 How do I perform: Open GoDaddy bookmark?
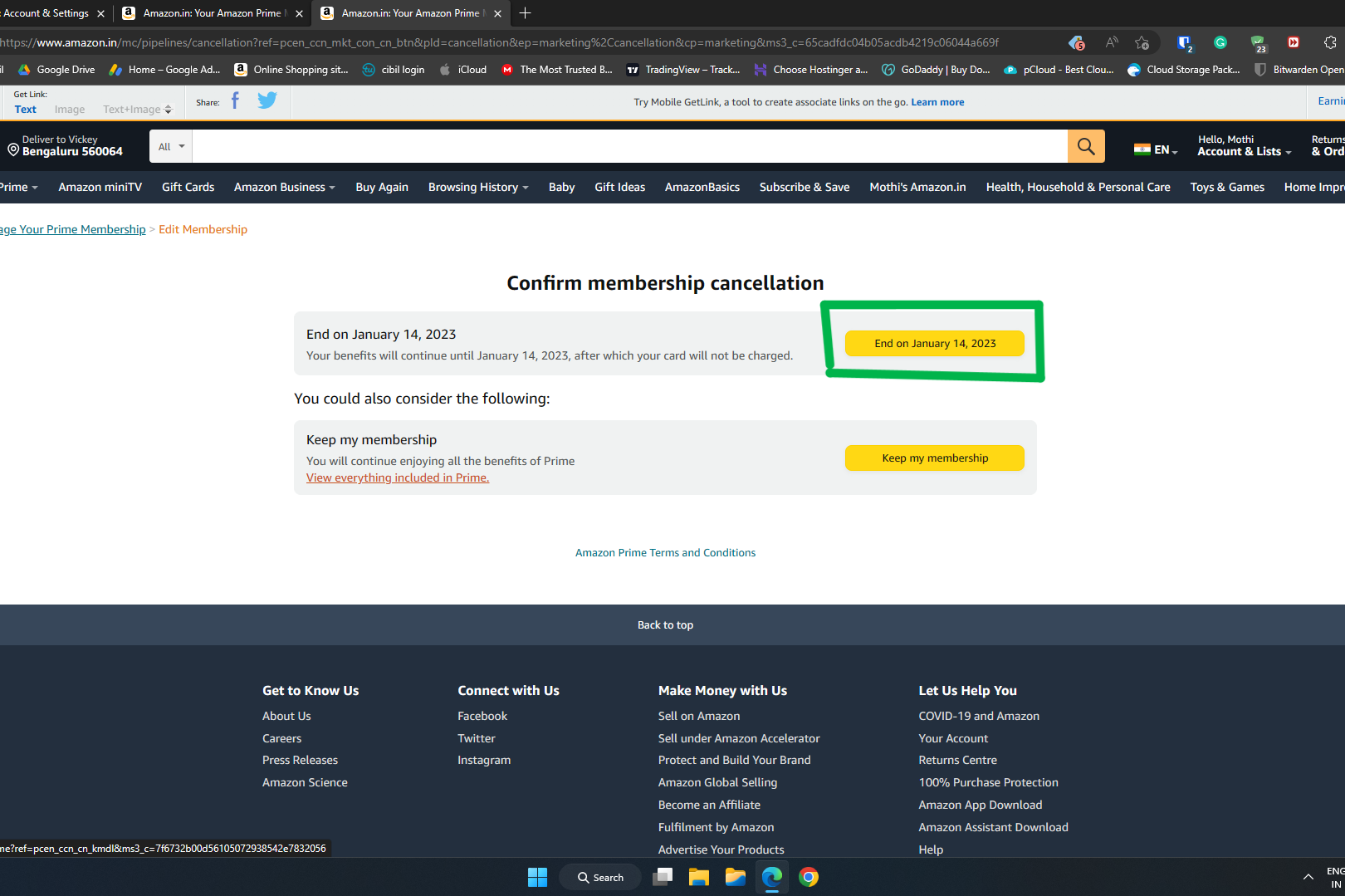tap(937, 70)
